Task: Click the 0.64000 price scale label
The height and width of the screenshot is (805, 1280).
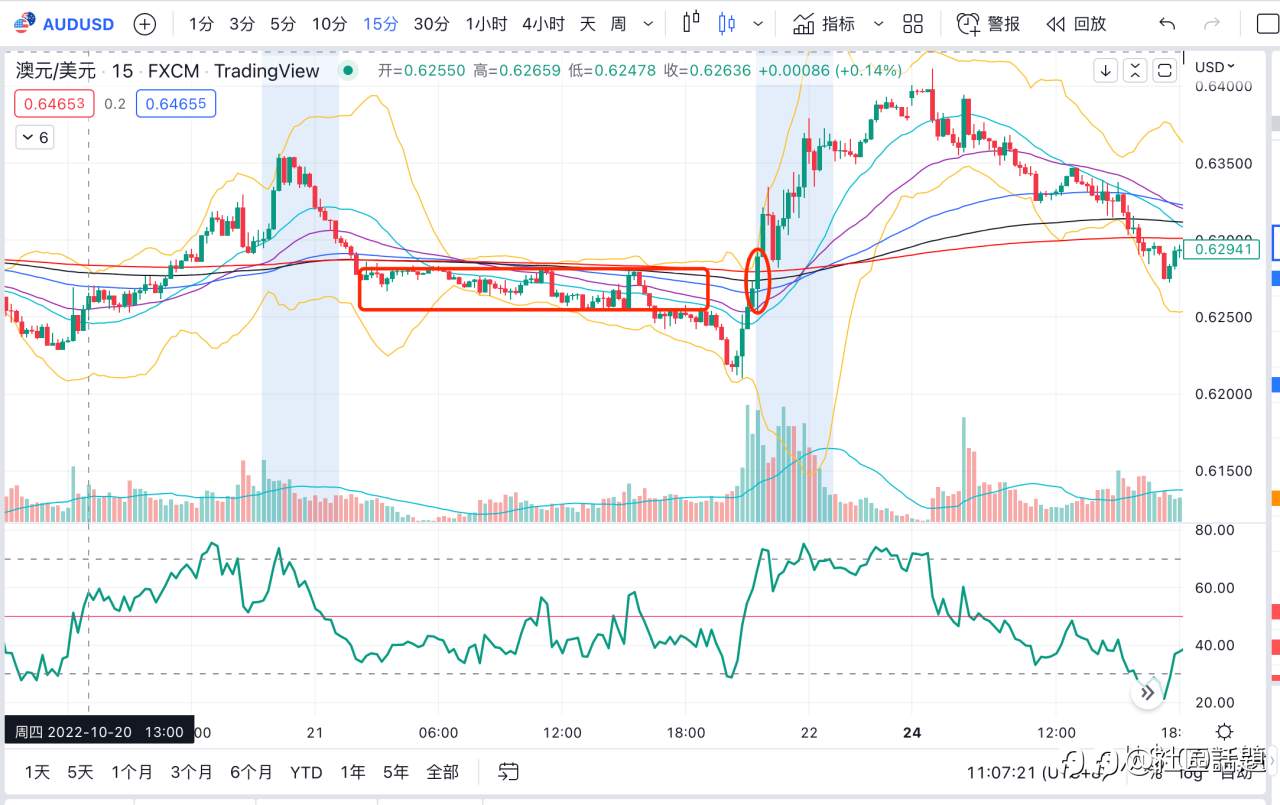Action: click(1223, 86)
